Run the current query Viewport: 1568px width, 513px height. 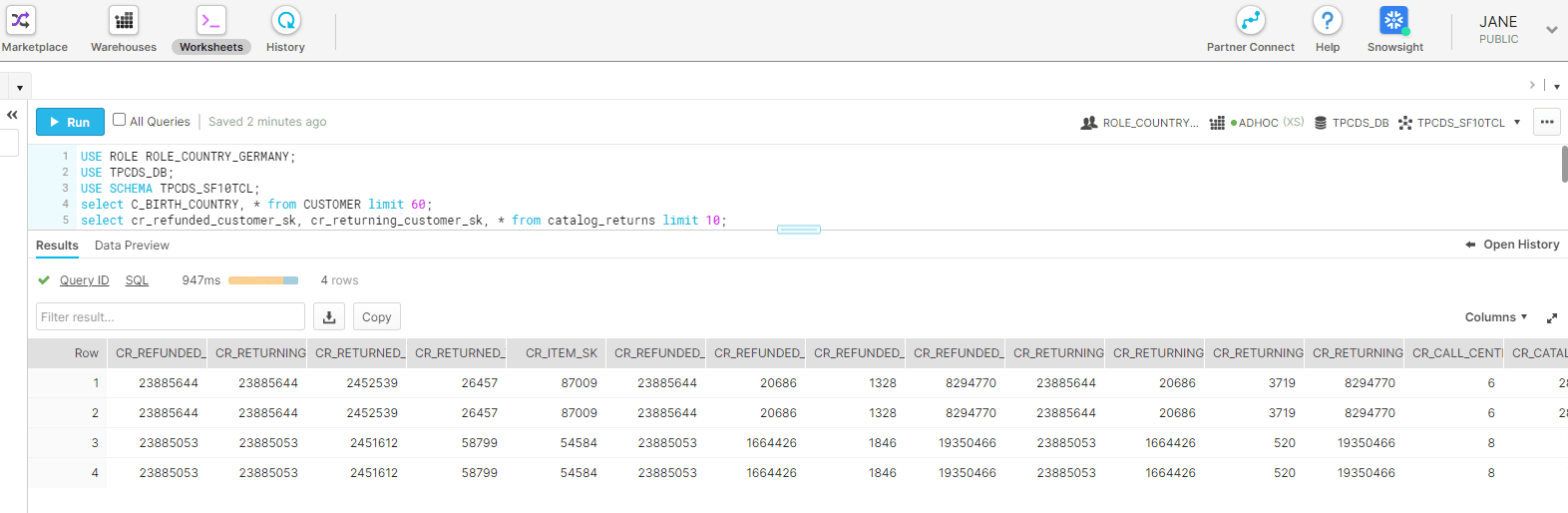point(69,122)
